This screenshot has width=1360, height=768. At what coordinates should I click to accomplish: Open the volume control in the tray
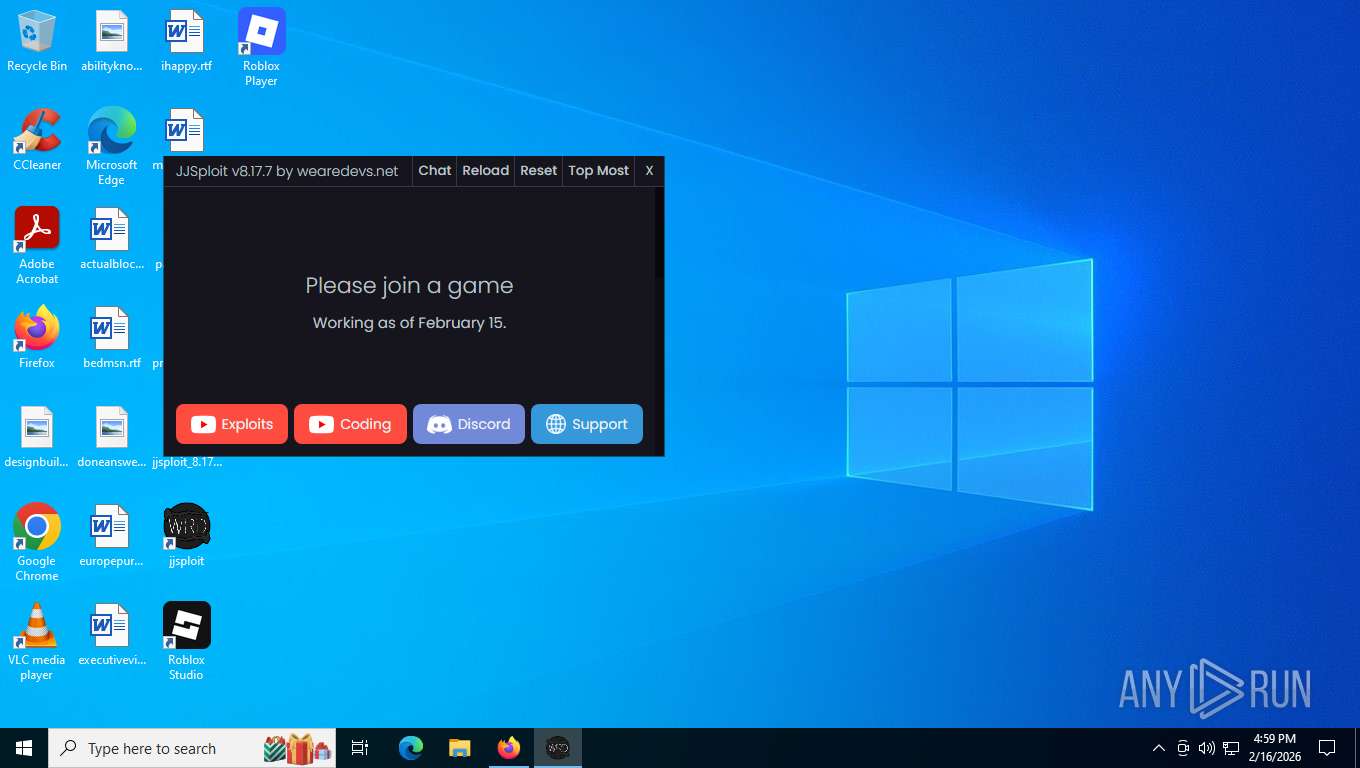1206,748
